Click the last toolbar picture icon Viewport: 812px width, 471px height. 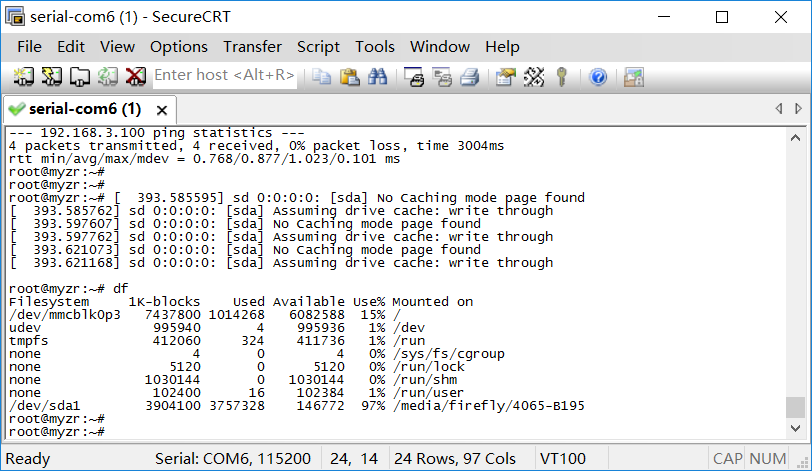[x=634, y=77]
